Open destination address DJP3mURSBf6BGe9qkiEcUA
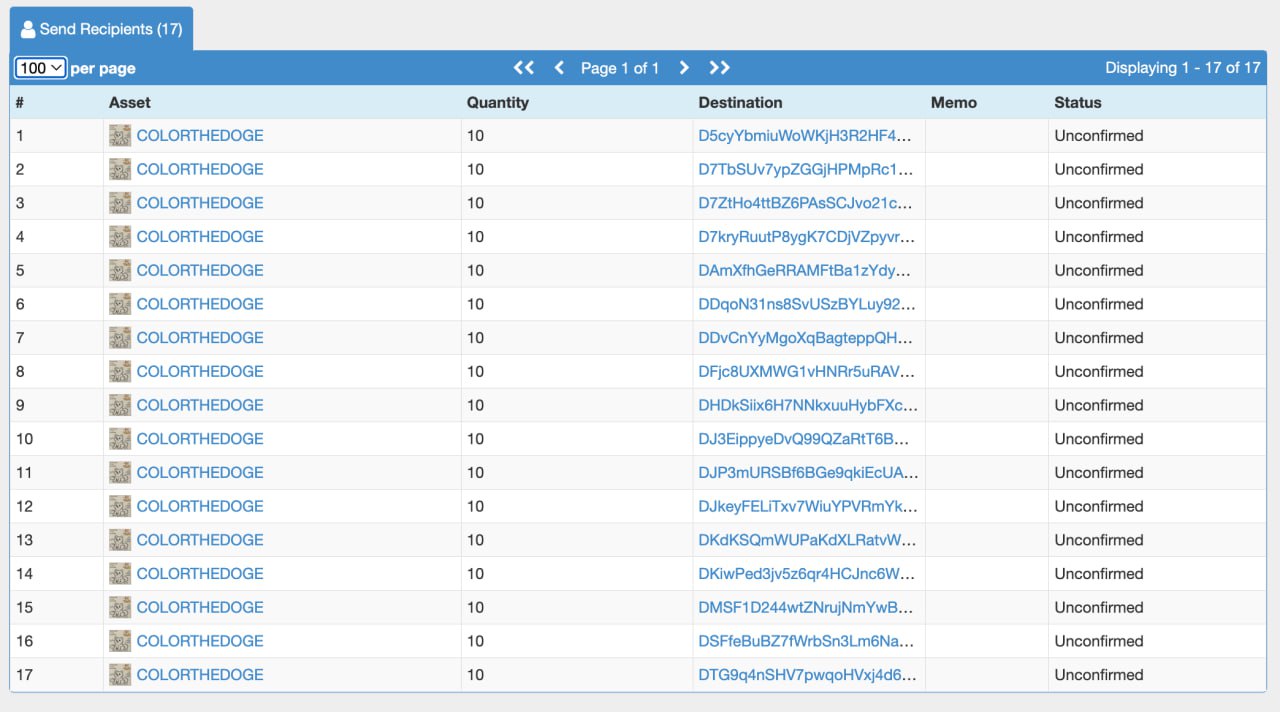Image resolution: width=1280 pixels, height=712 pixels. 808,472
